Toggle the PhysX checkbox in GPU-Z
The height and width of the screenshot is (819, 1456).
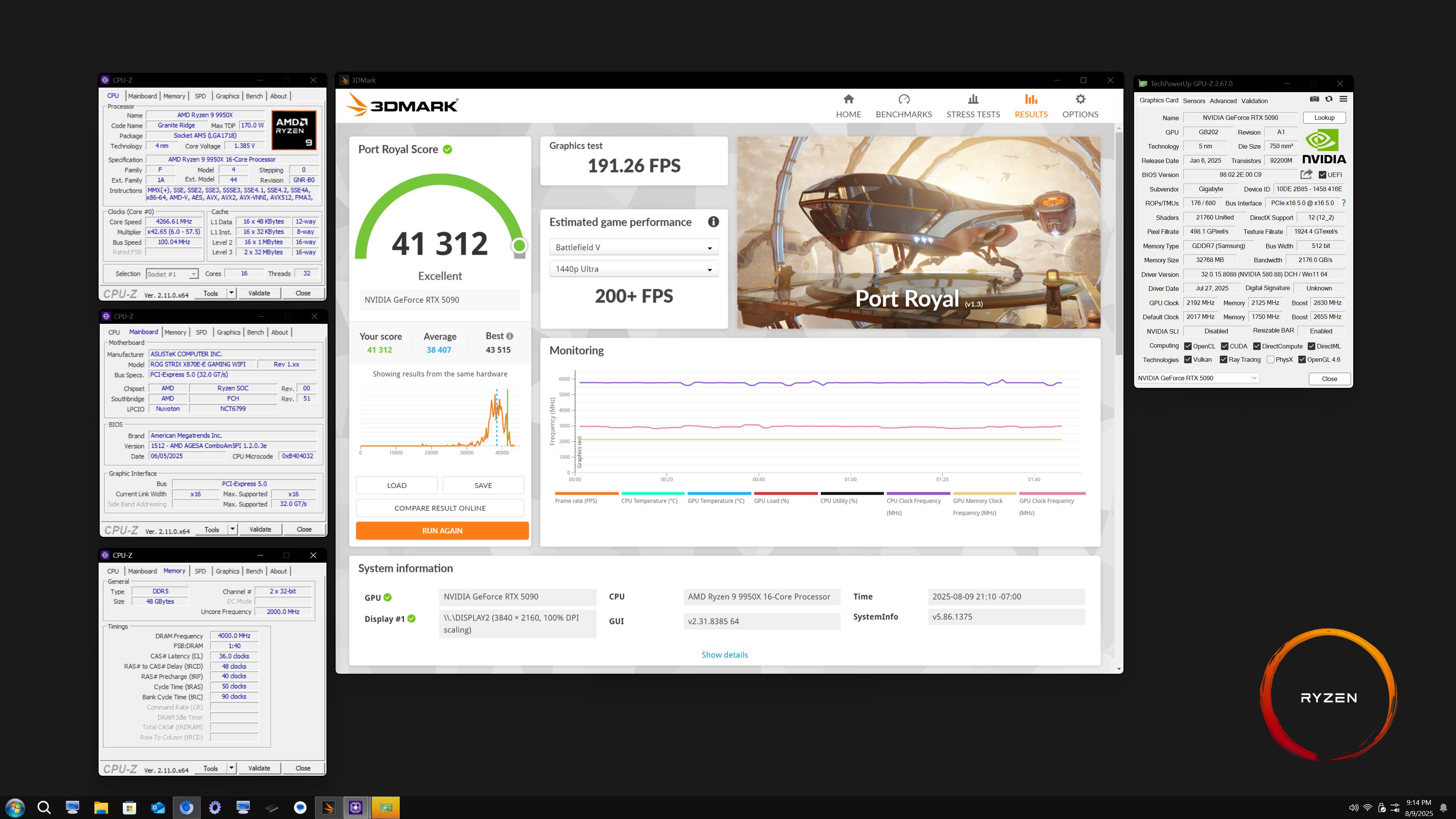click(1270, 359)
